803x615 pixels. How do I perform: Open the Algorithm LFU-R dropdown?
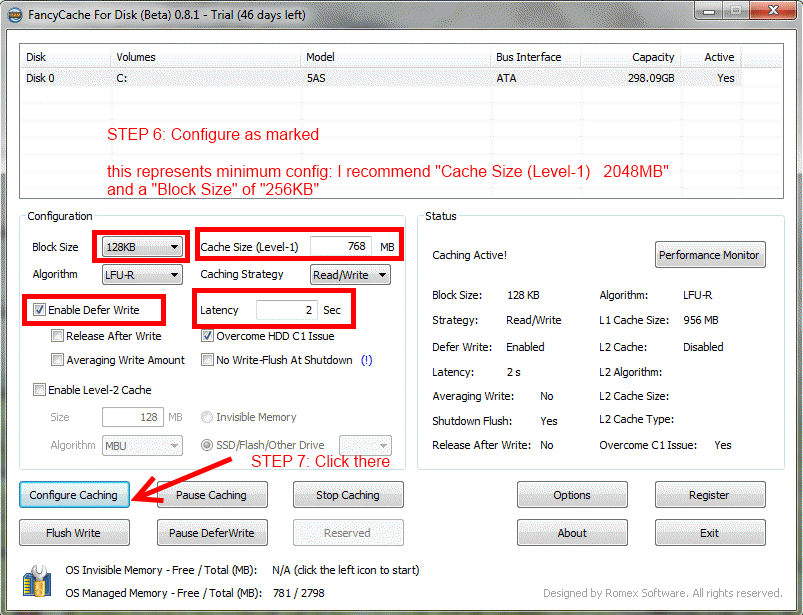(142, 275)
